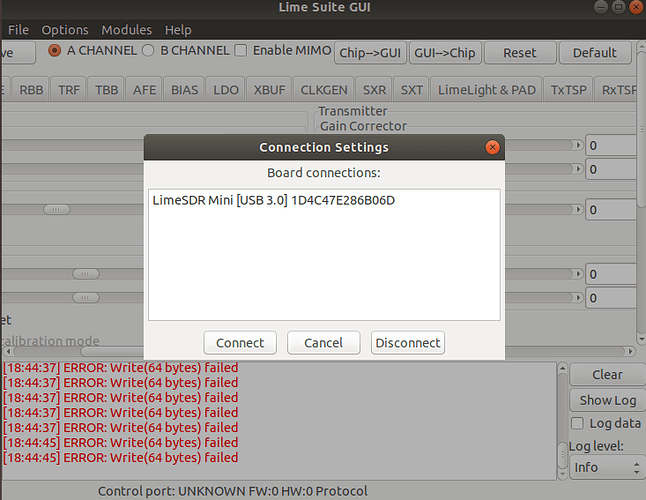This screenshot has height=500, width=646.
Task: Open the Help menu
Action: [x=178, y=30]
